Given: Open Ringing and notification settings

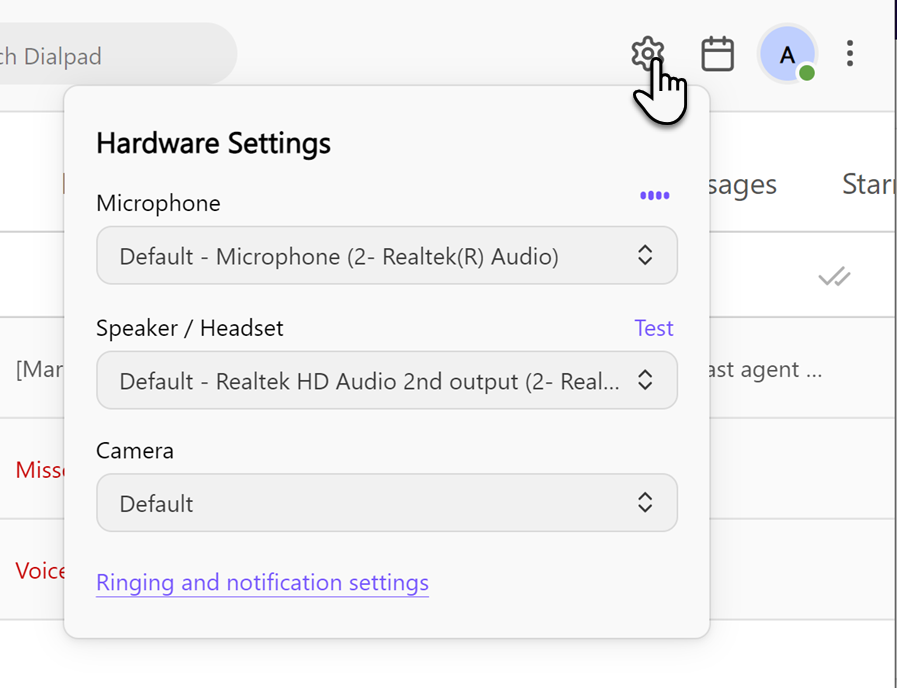Looking at the screenshot, I should pyautogui.click(x=262, y=583).
